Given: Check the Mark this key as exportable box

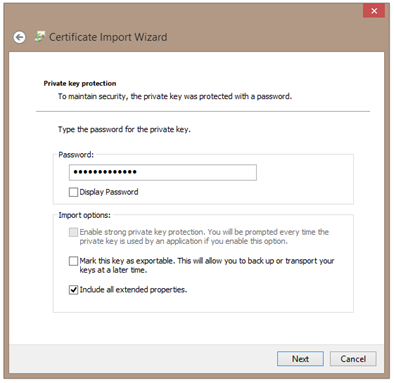Looking at the screenshot, I should pyautogui.click(x=73, y=261).
